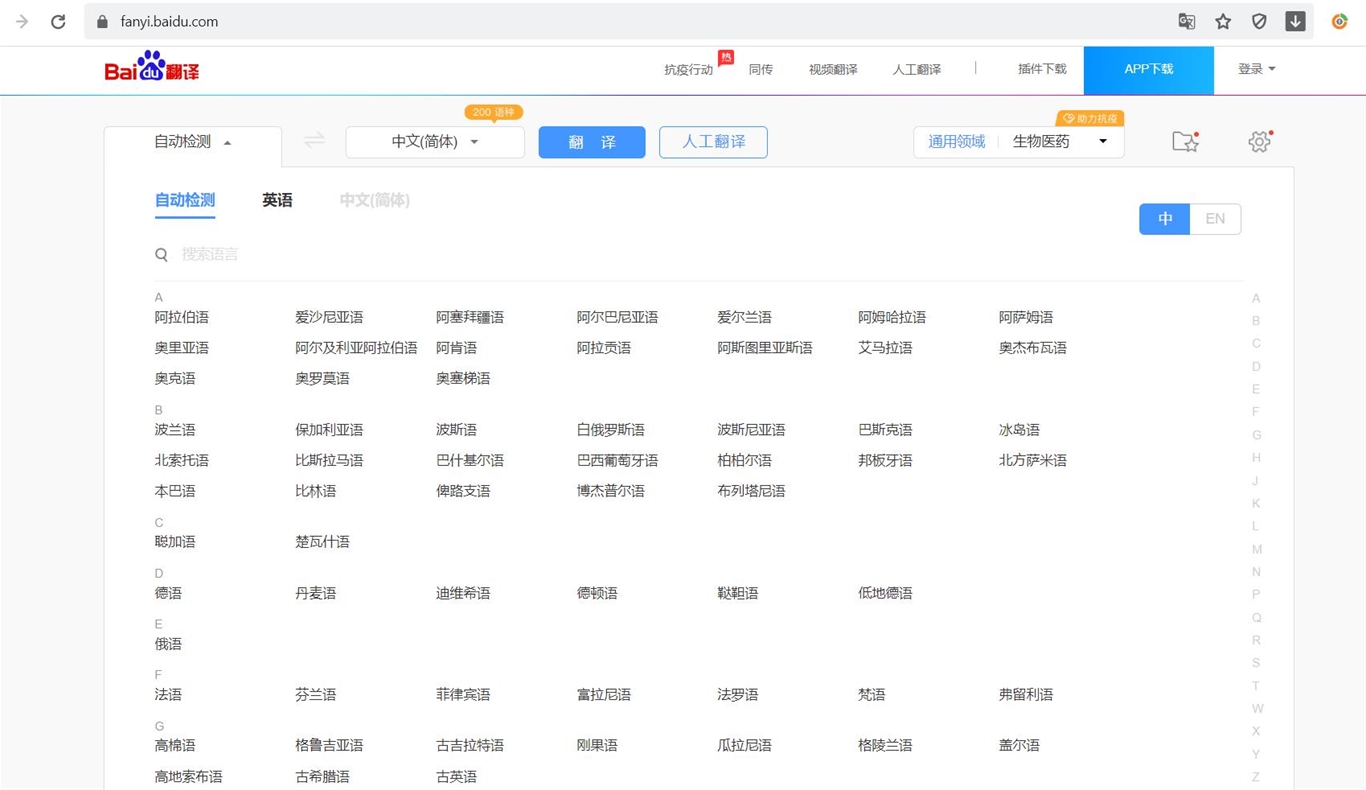Open the 登录 dropdown menu

(1256, 69)
